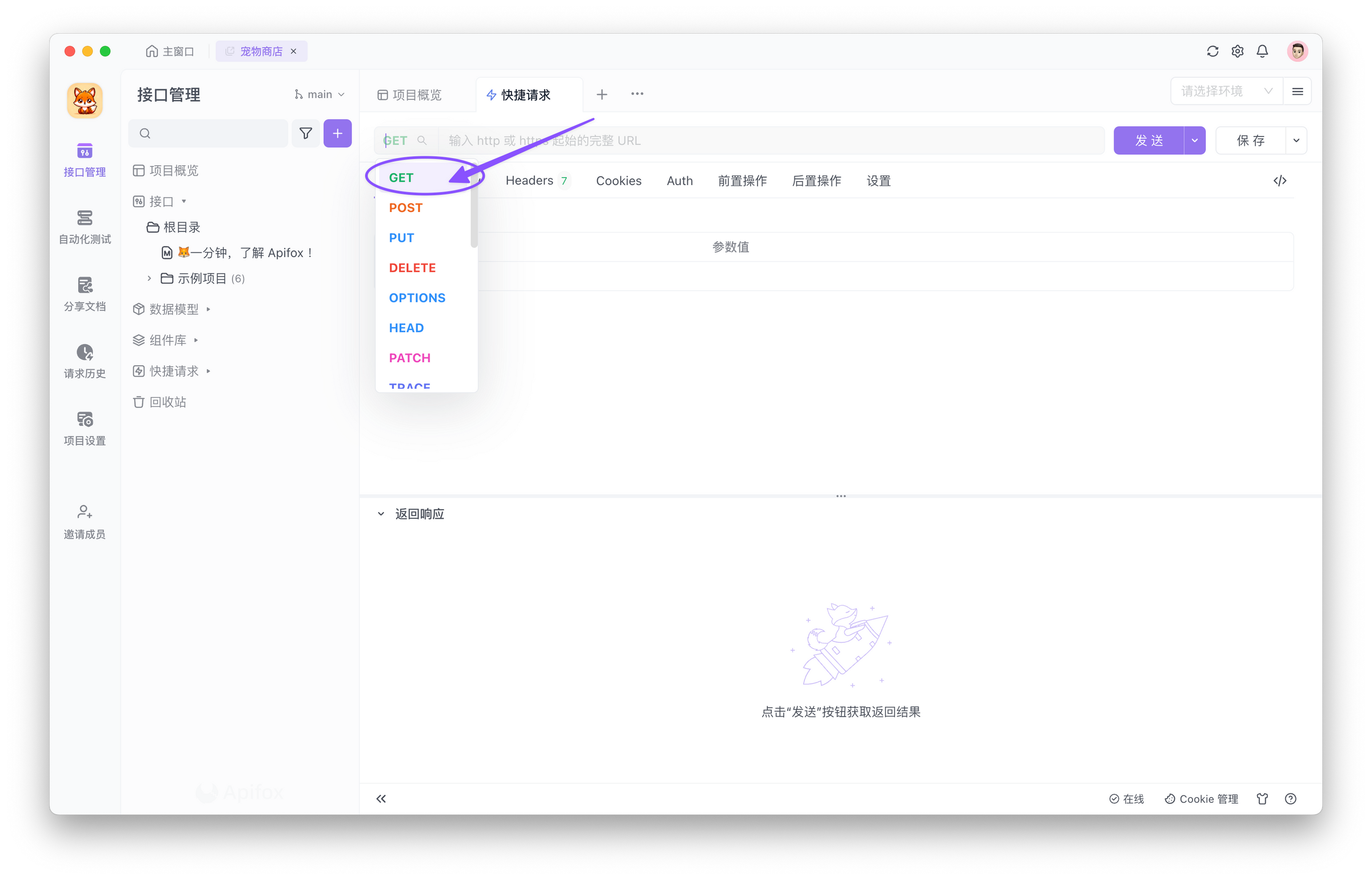Screen dimensions: 1372x880
Task: Click the filter icon beside the search box
Action: (306, 133)
